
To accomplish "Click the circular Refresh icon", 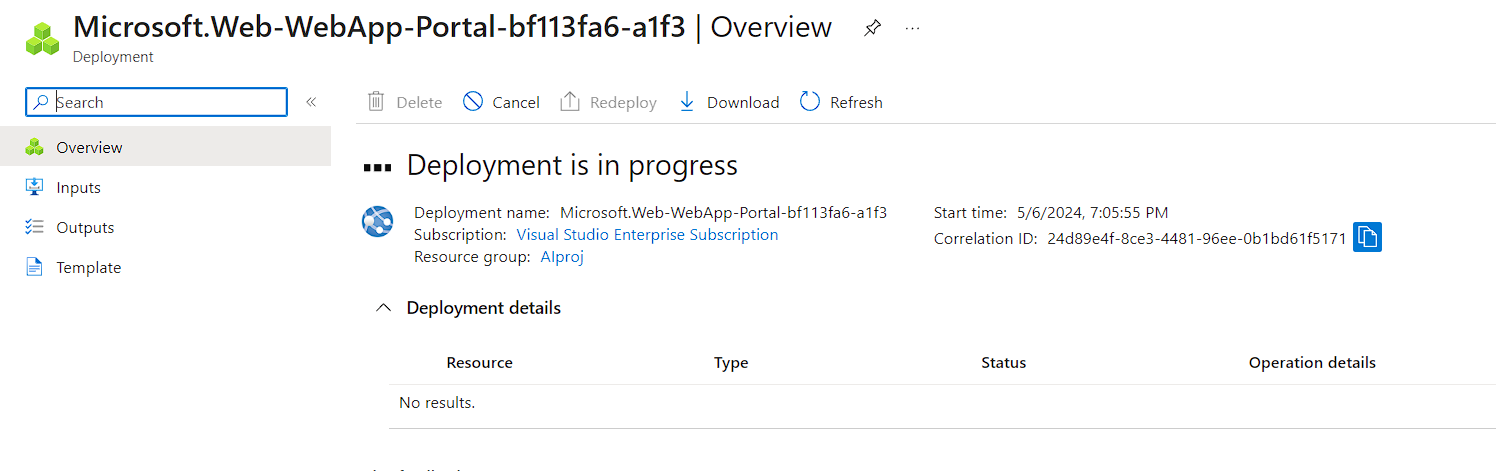I will tap(810, 101).
